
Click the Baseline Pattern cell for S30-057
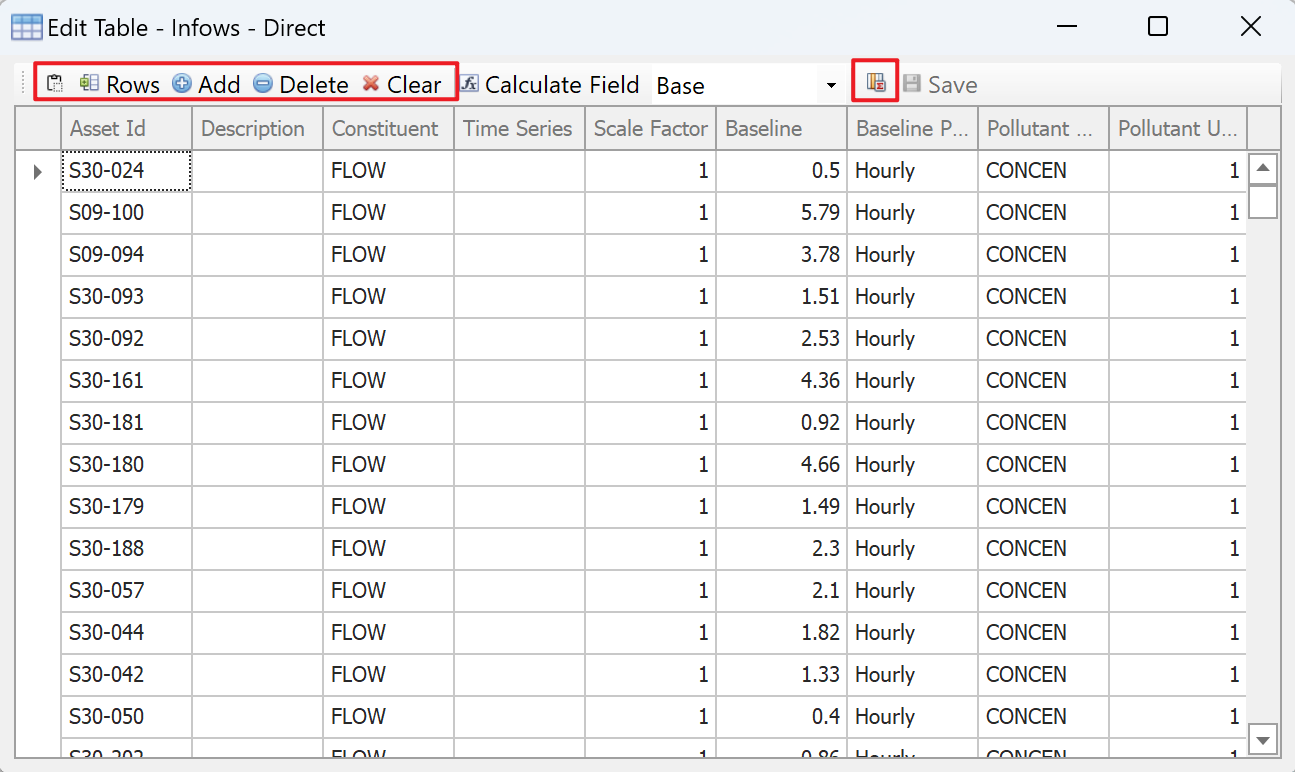[x=911, y=591]
